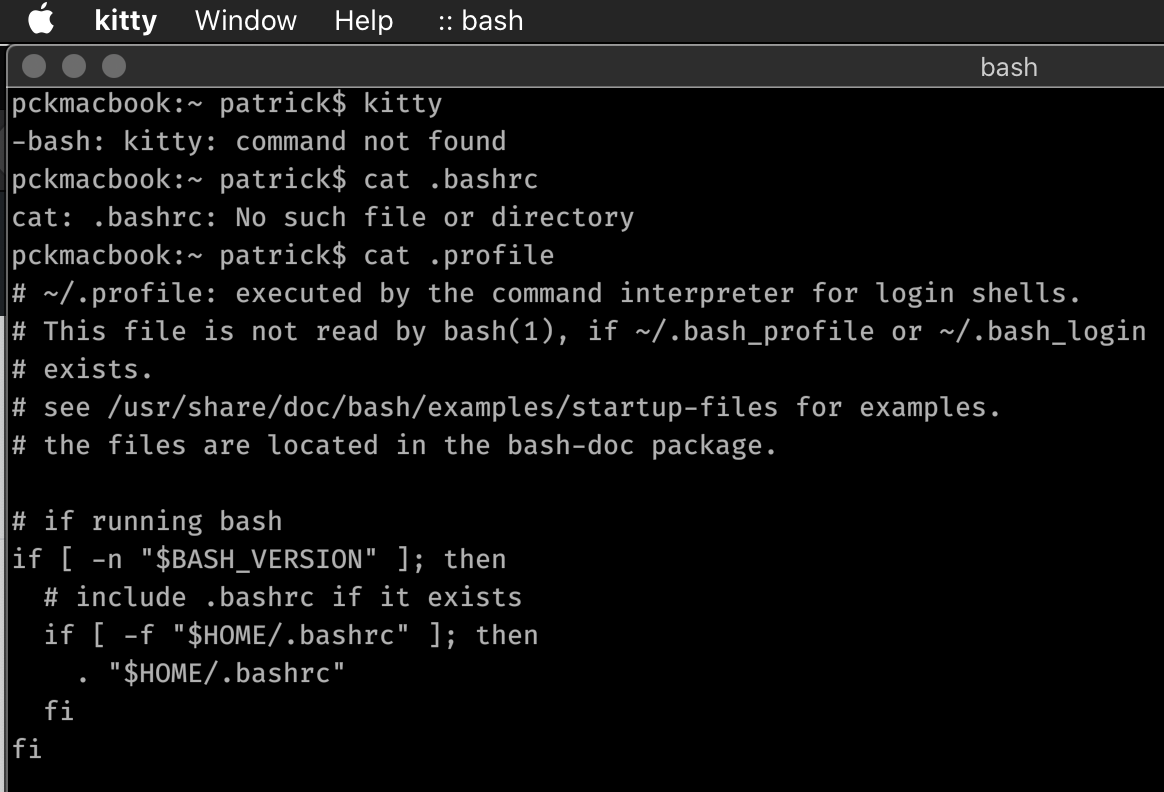
Task: Click the yellow minimize traffic light
Action: pos(74,67)
